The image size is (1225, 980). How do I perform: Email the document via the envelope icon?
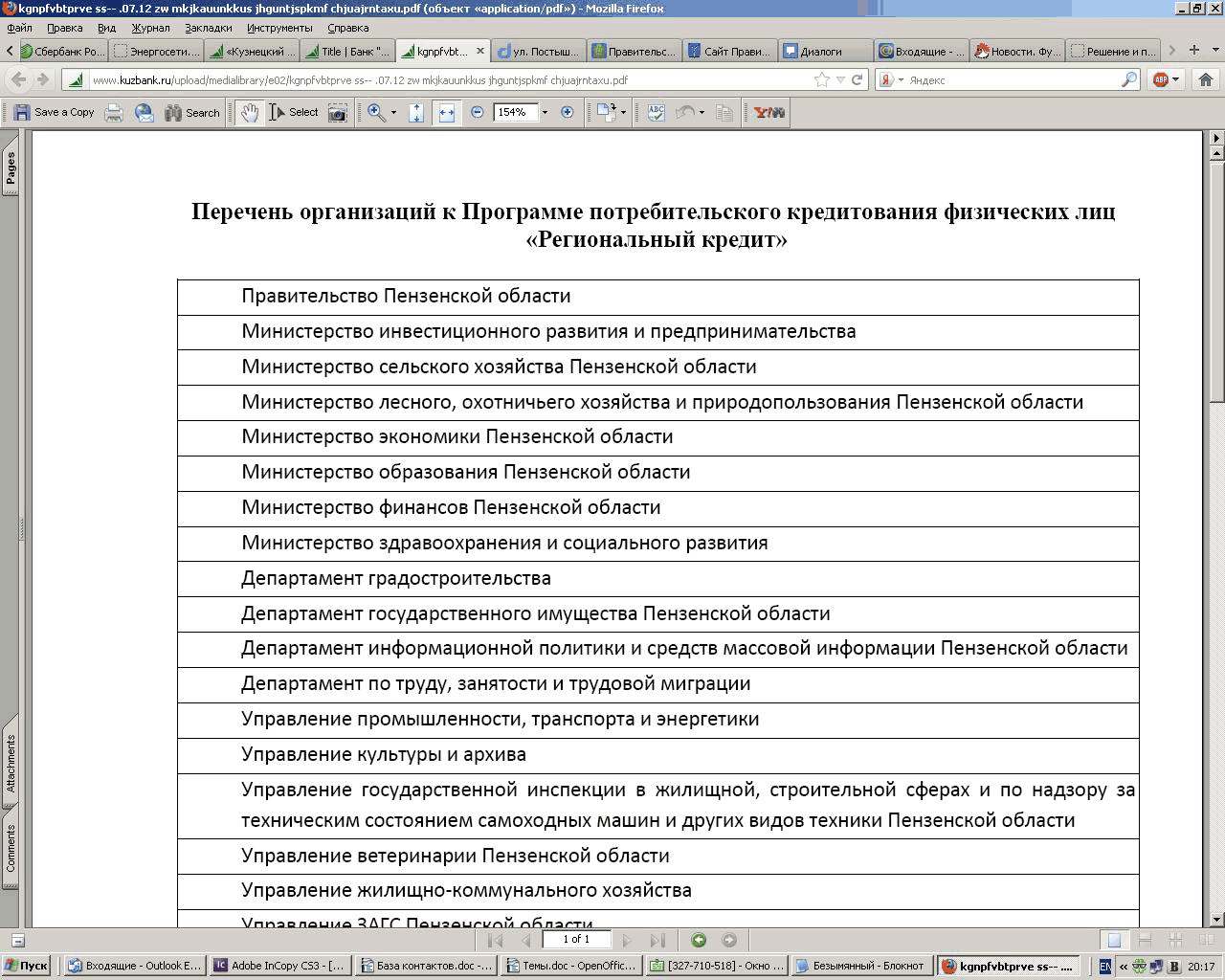[x=144, y=112]
